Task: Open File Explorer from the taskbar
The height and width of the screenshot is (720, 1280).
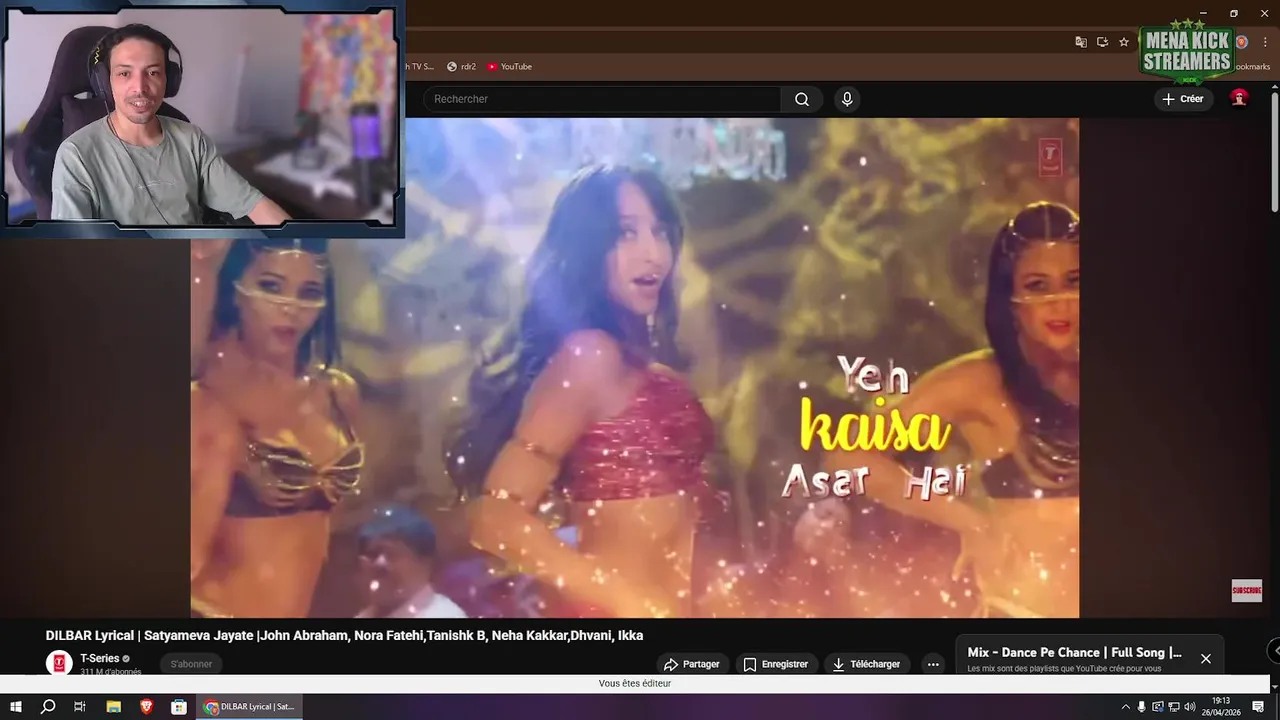Action: pos(114,707)
